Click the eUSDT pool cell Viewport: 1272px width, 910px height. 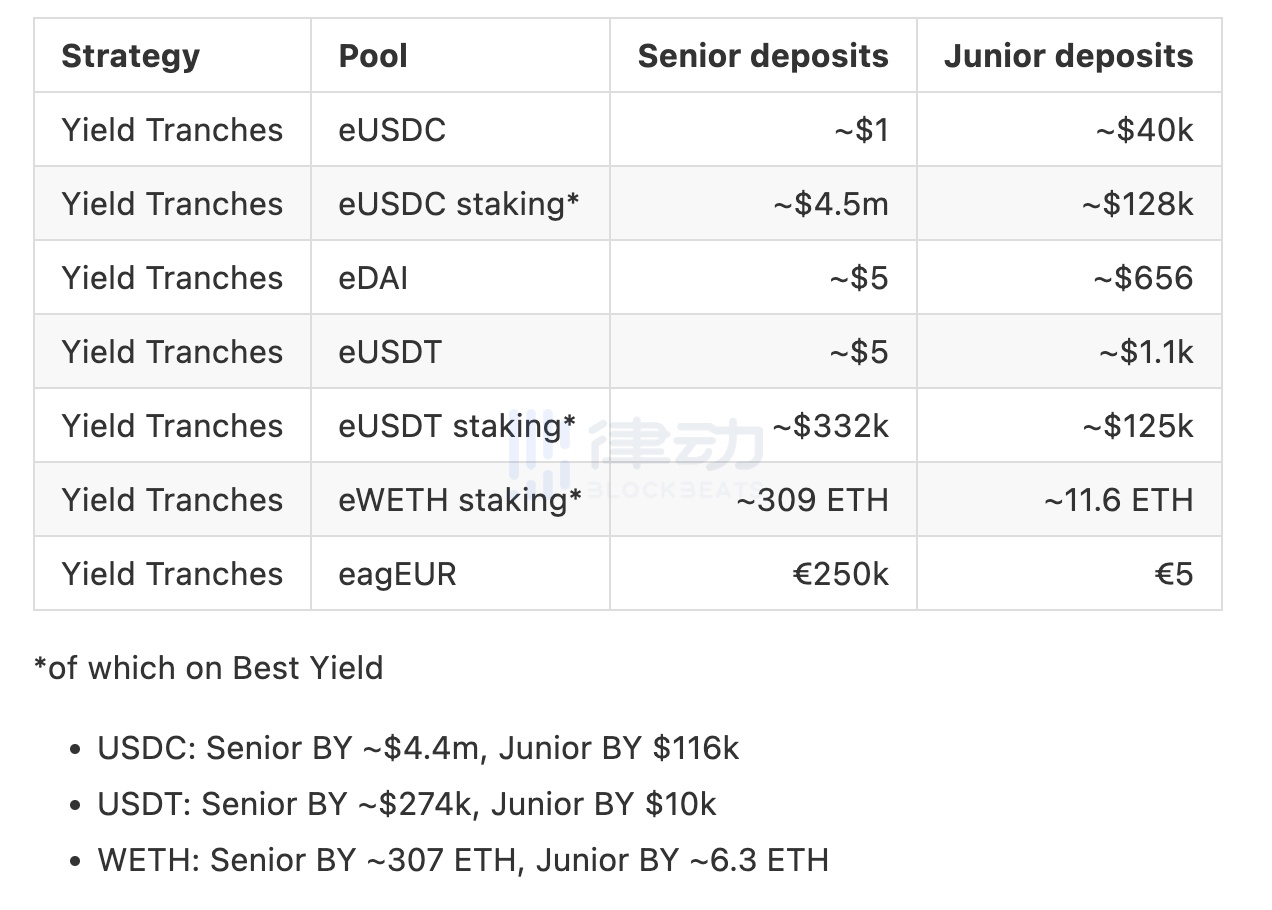pyautogui.click(x=390, y=352)
